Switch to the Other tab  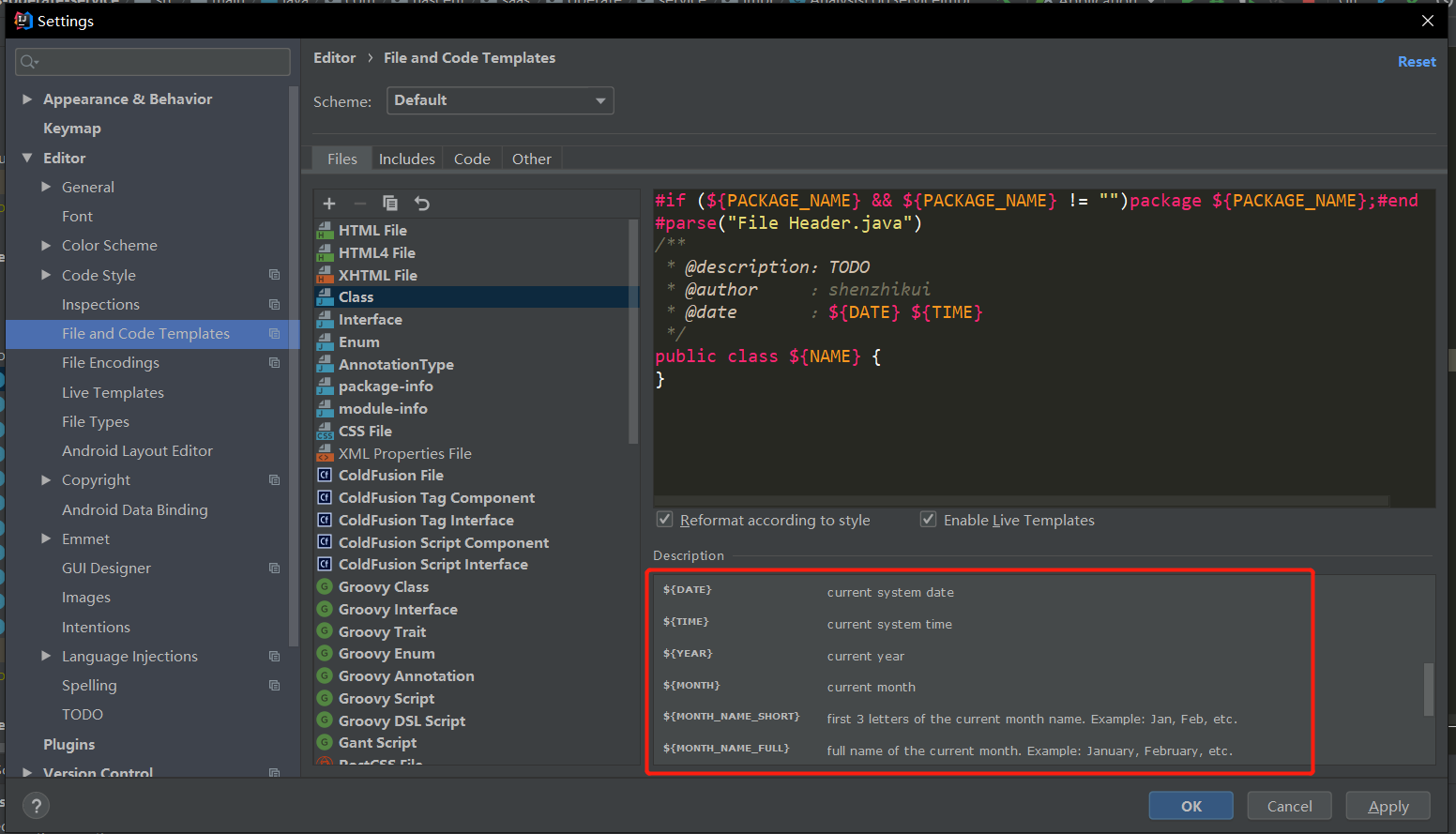point(532,159)
